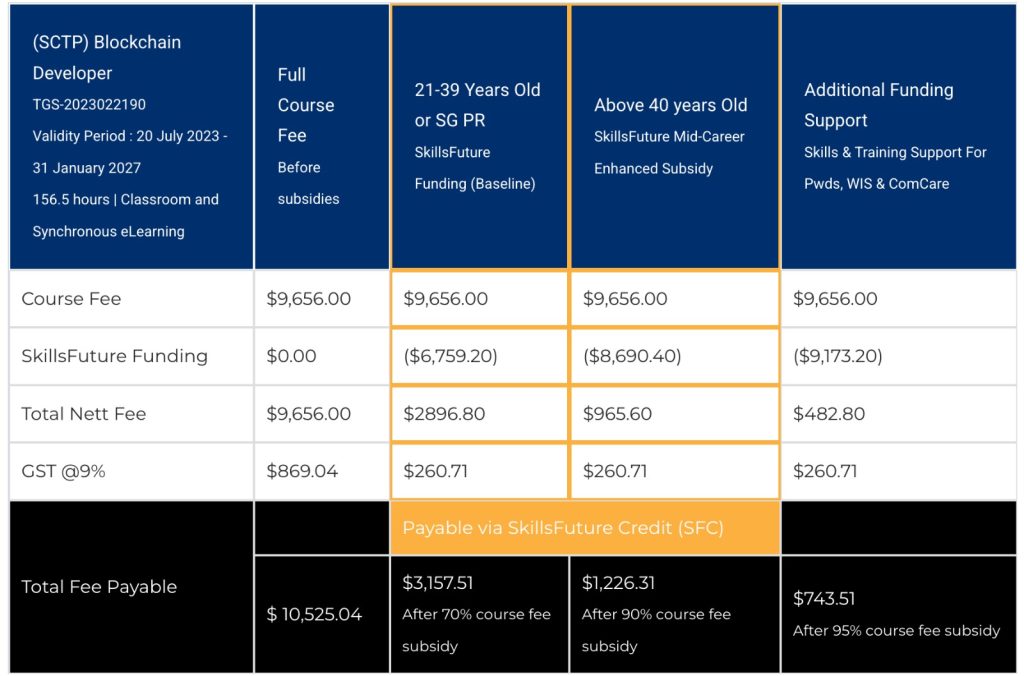Click the "Additional Funding Support" column header

[878, 105]
